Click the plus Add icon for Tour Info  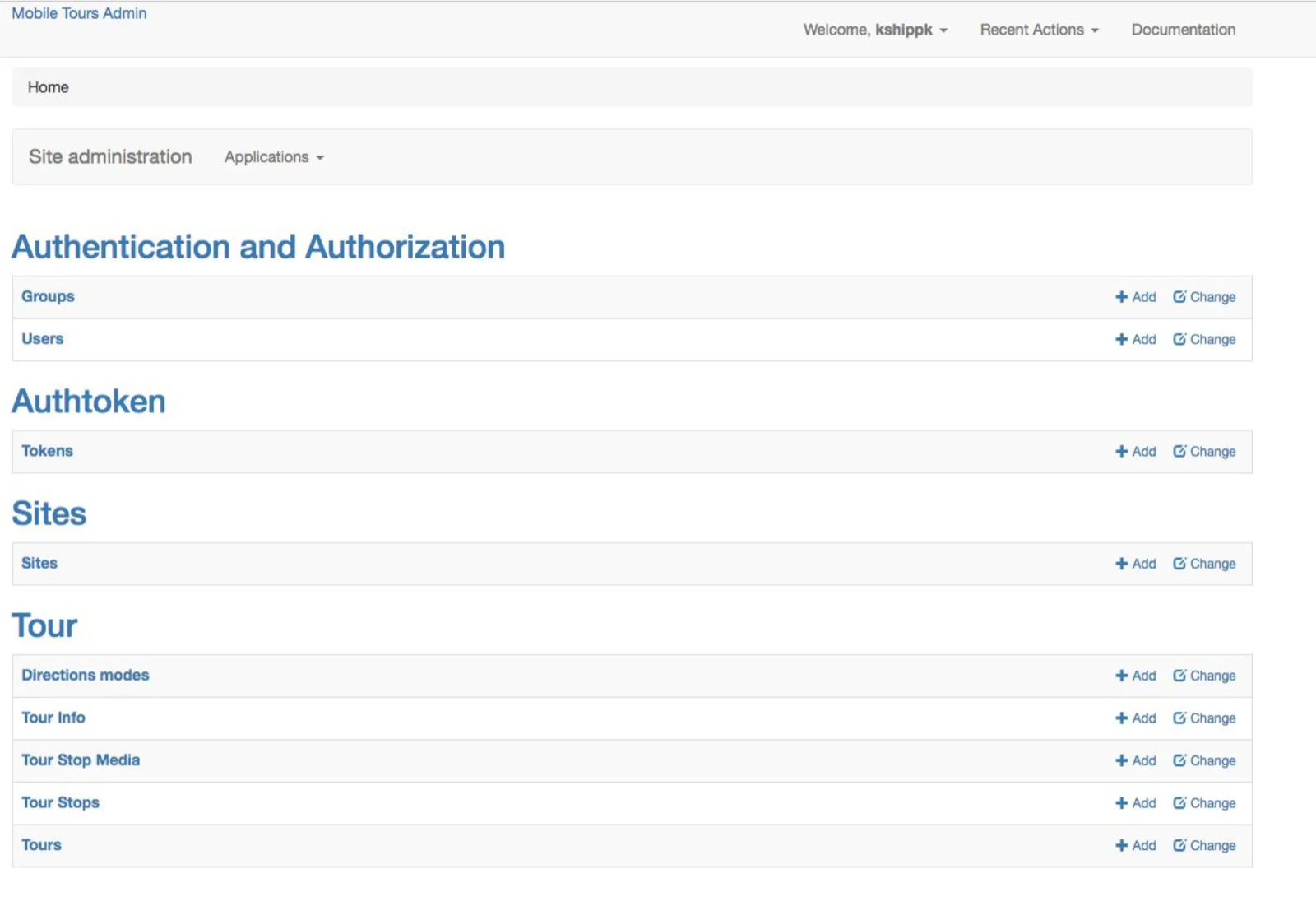click(x=1121, y=718)
